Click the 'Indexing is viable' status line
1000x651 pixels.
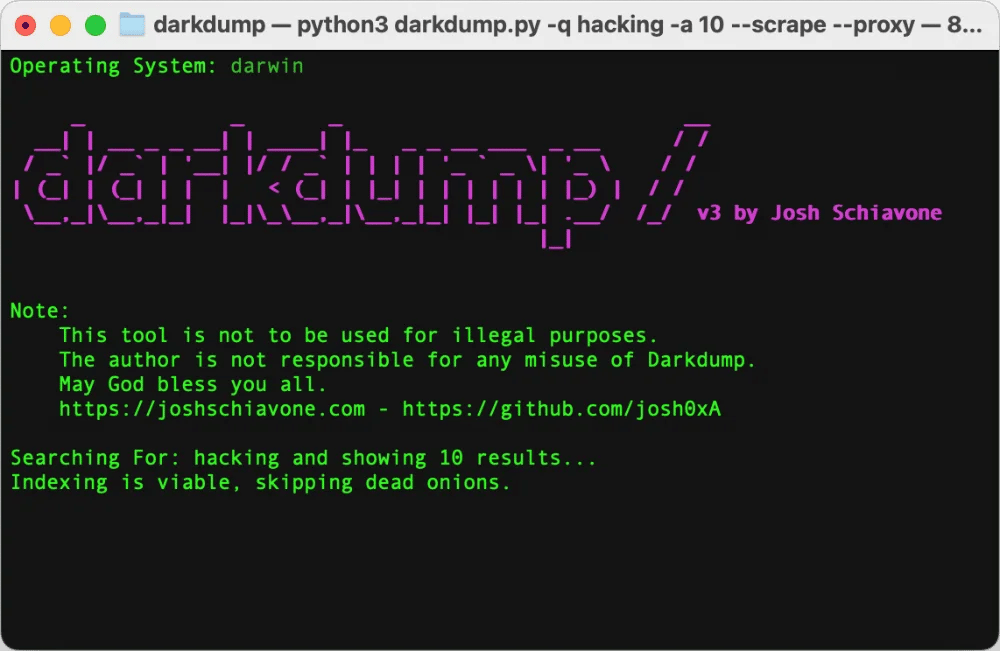[x=260, y=483]
